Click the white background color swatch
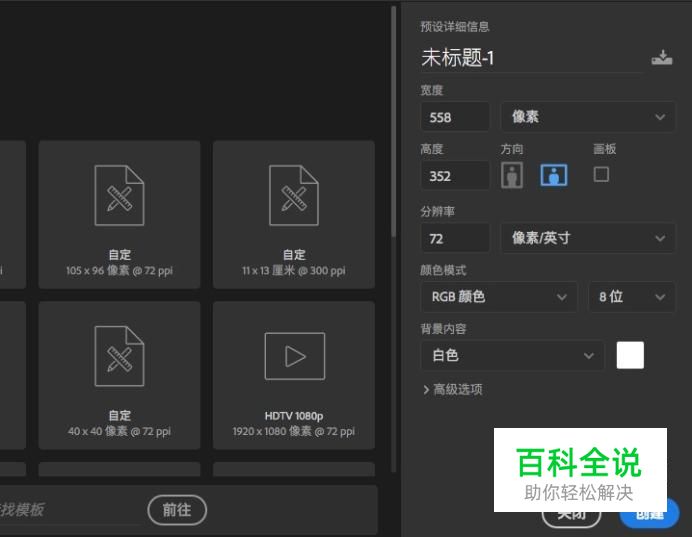This screenshot has height=537, width=692. point(630,355)
